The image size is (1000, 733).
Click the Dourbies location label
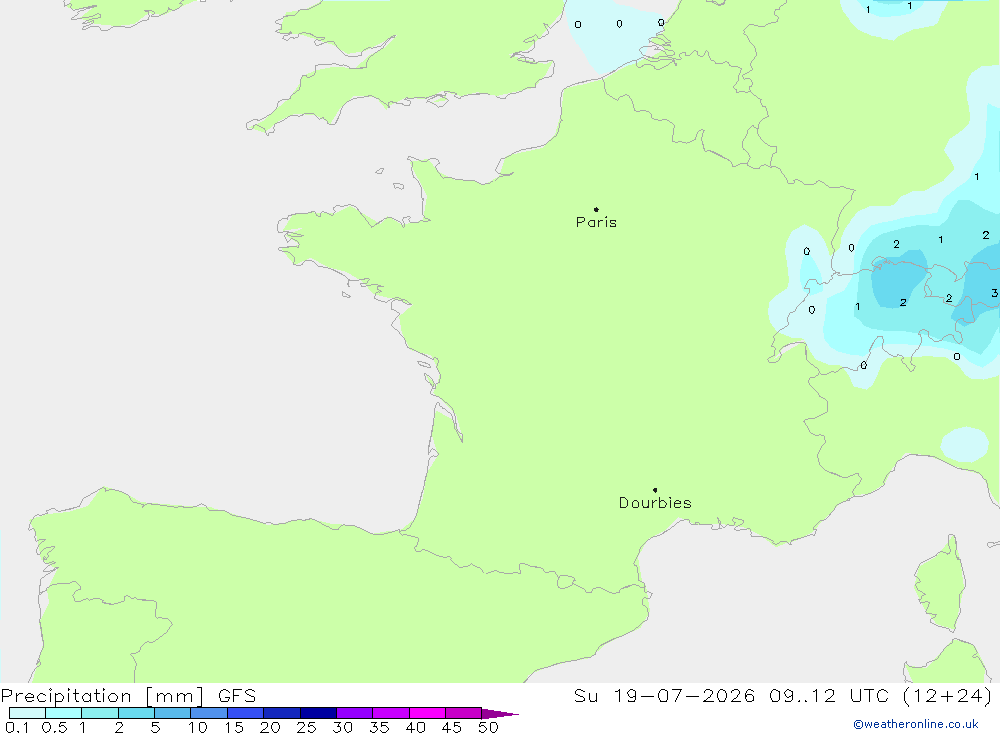pyautogui.click(x=655, y=503)
